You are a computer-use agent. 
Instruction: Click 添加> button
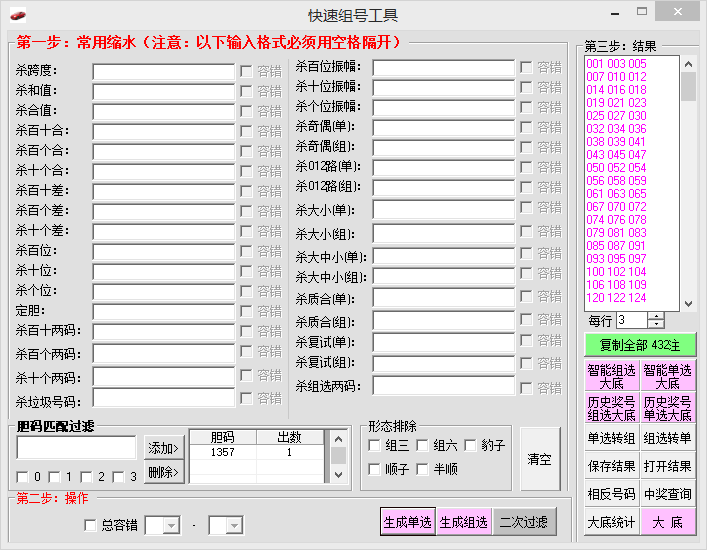click(x=164, y=448)
